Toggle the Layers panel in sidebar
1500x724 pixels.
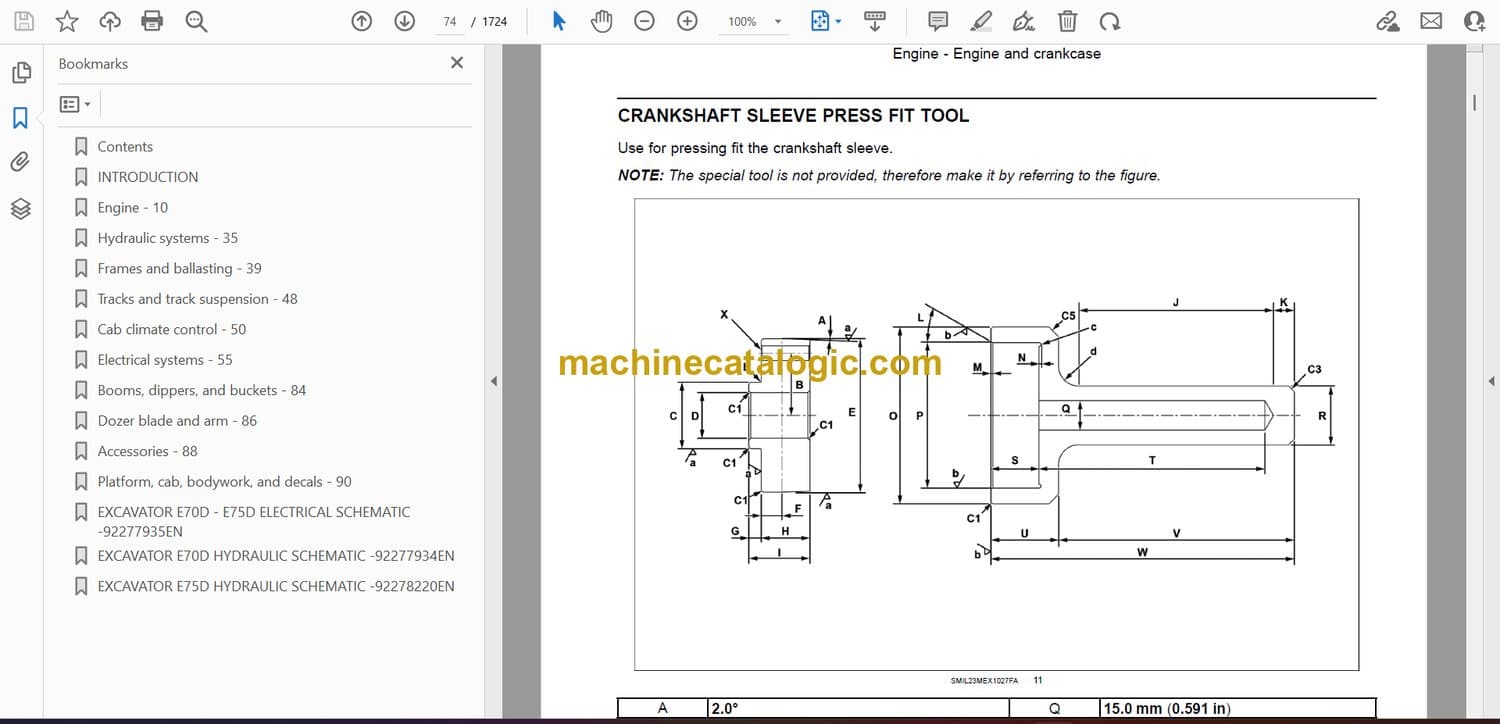21,208
